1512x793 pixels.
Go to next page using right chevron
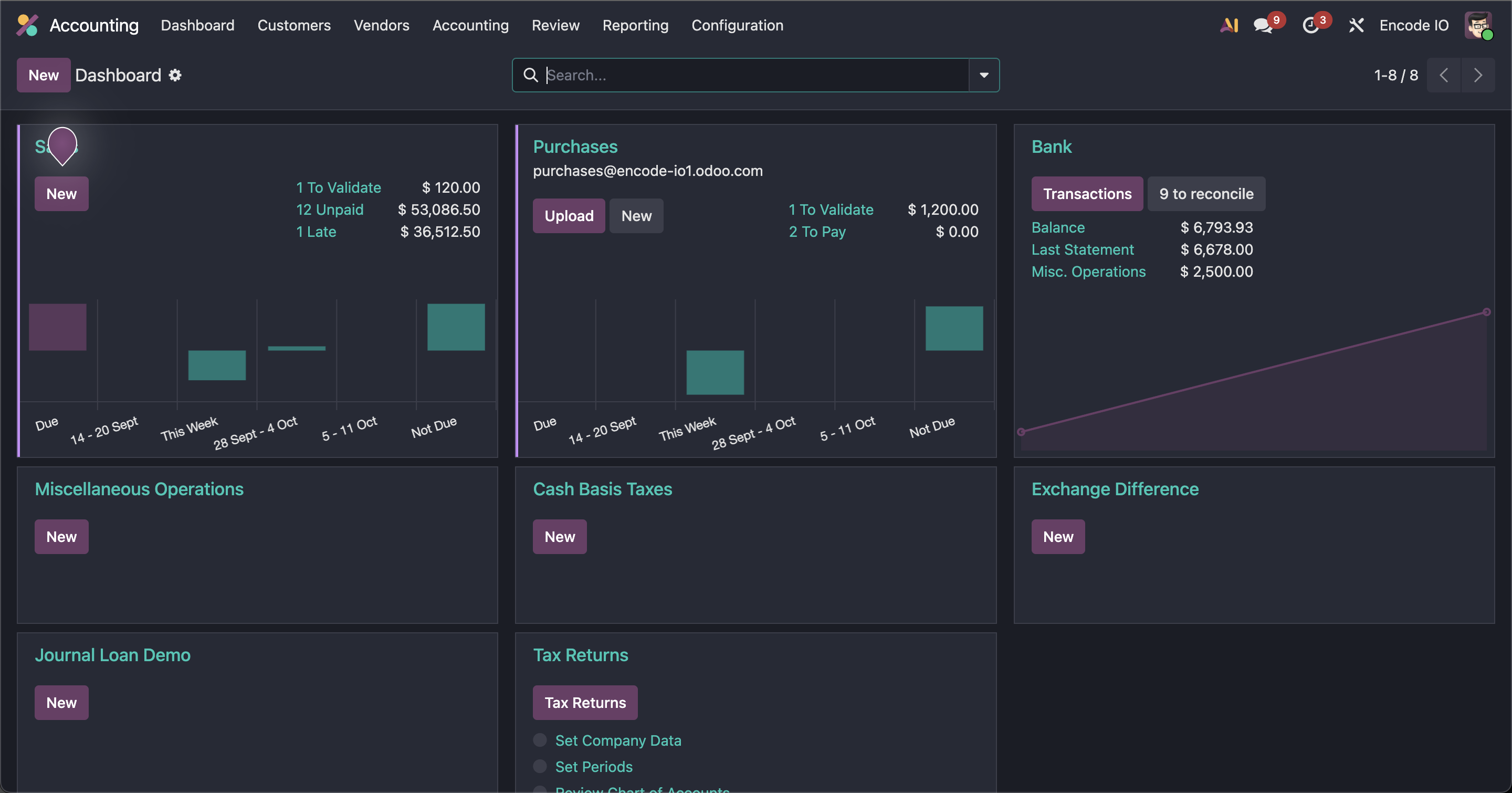[x=1477, y=75]
